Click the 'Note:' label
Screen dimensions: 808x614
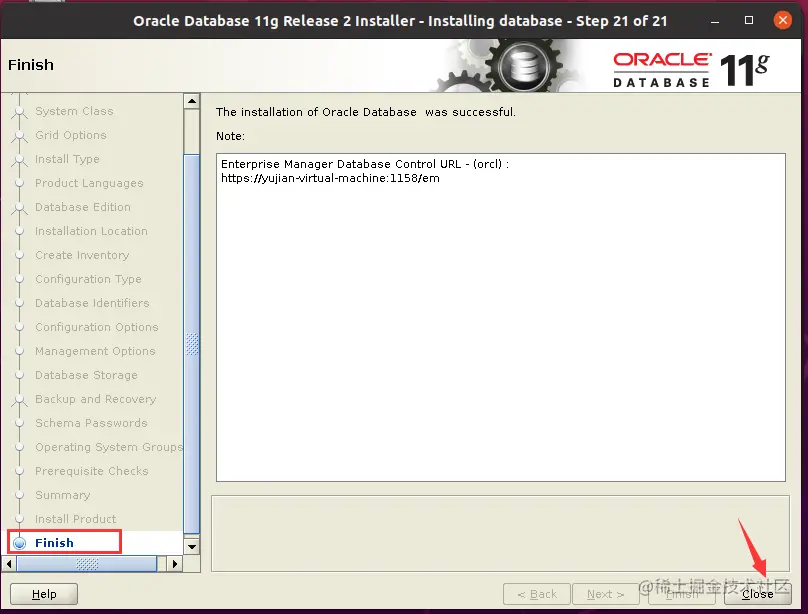click(x=230, y=136)
